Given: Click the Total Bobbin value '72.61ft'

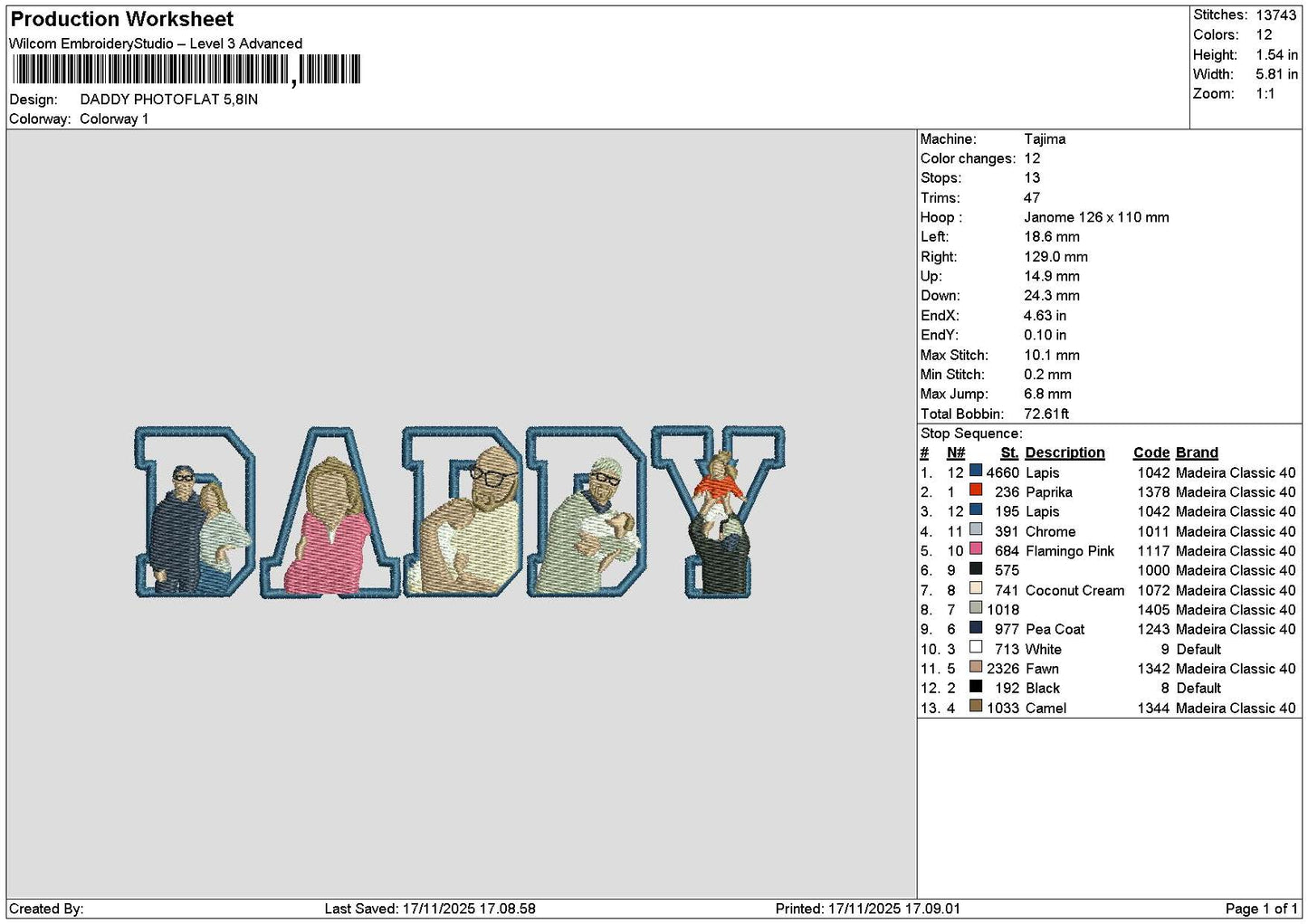Looking at the screenshot, I should pyautogui.click(x=1046, y=414).
